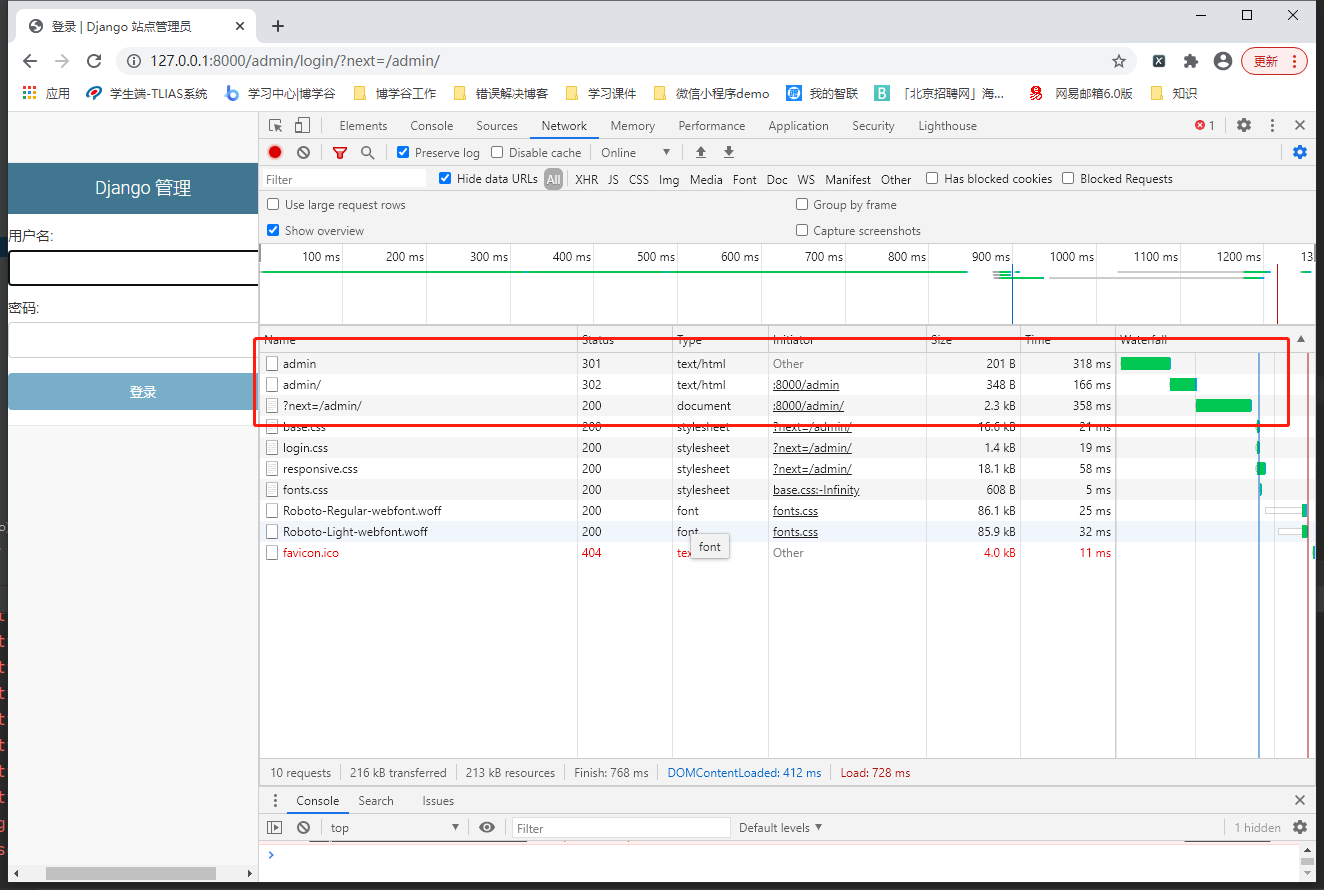Close the DevTools panel
The image size is (1324, 890).
(x=1300, y=125)
